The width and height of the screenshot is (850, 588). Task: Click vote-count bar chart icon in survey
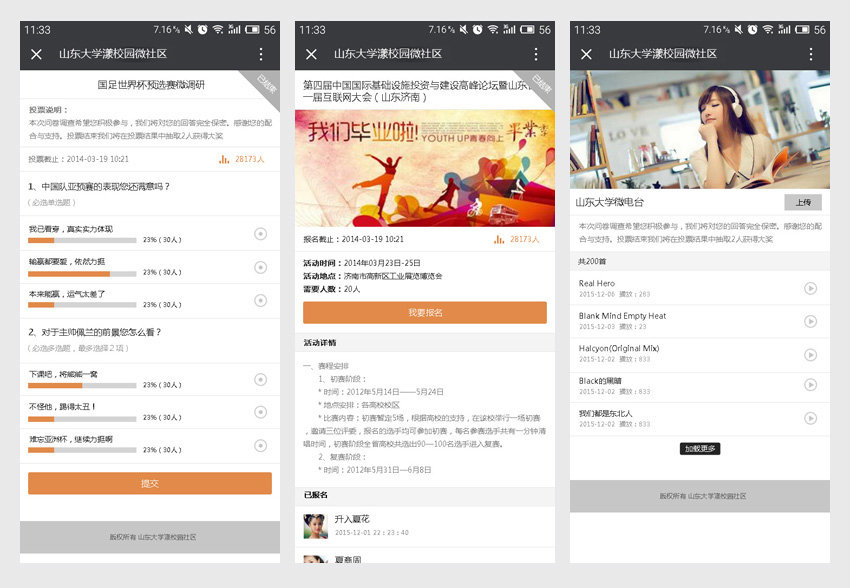click(224, 159)
